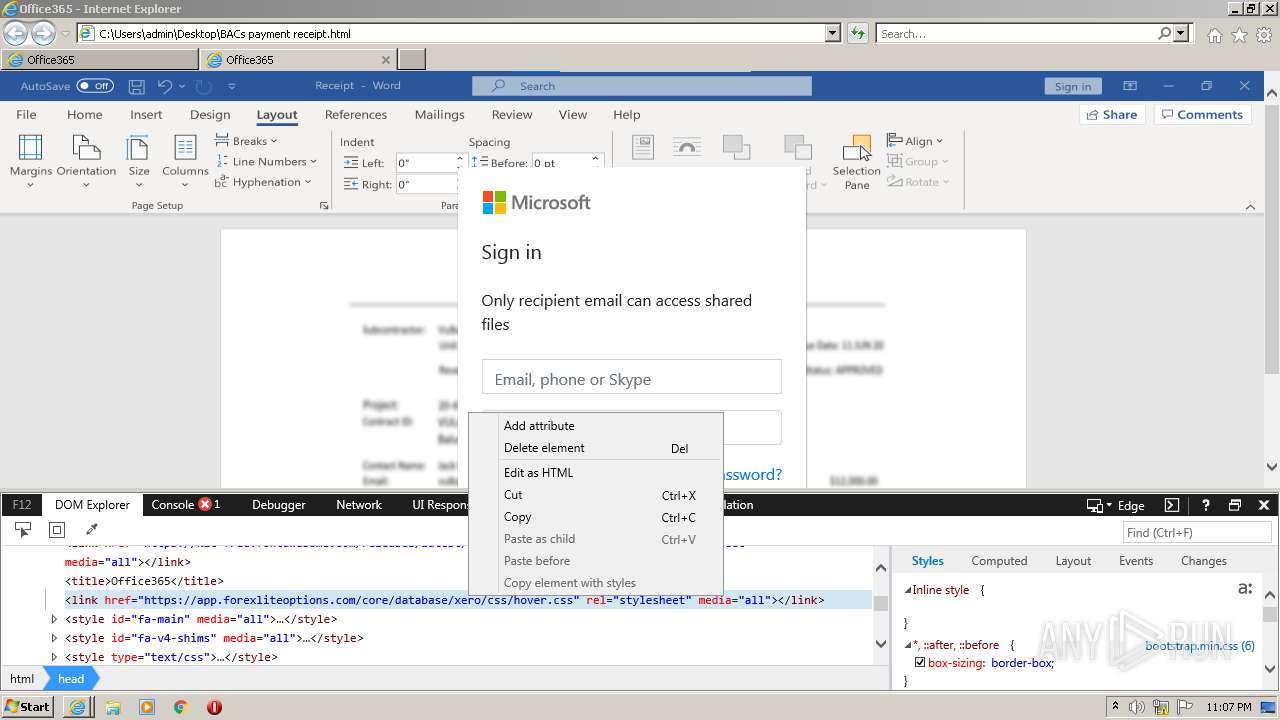Expand the style fa-main node
1280x720 pixels.
55,619
